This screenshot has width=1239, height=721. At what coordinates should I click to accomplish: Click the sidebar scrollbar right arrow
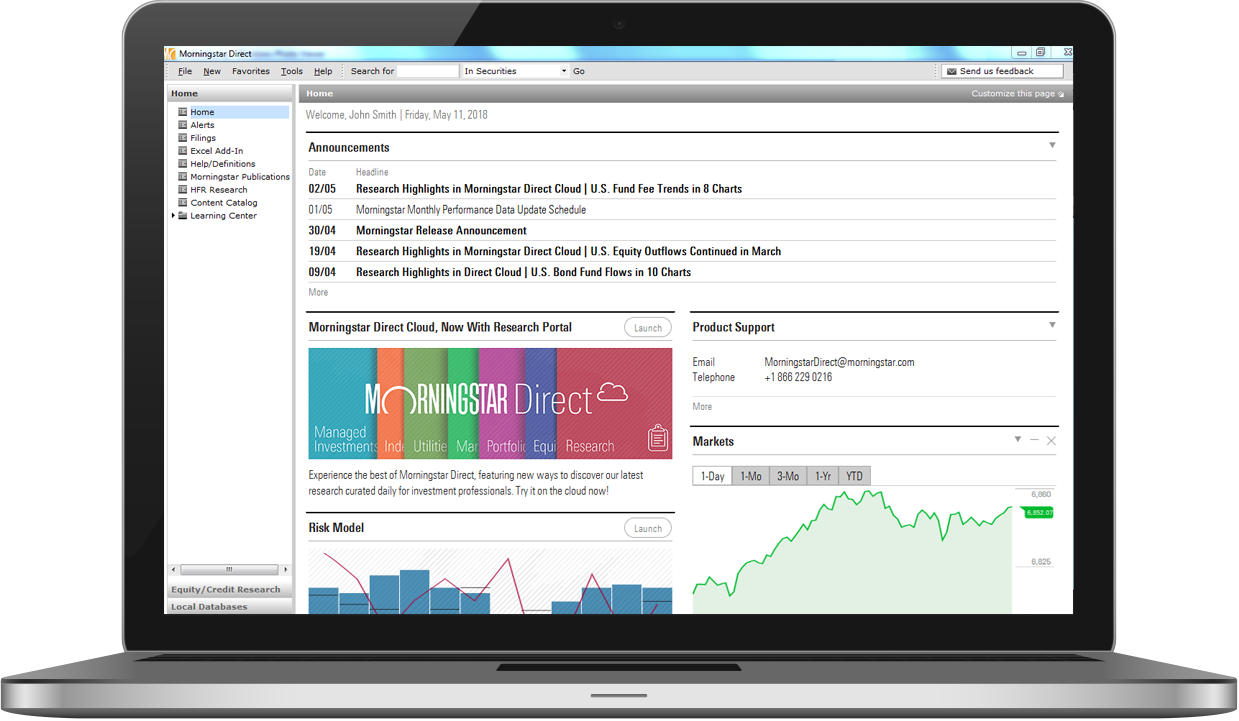tap(284, 569)
